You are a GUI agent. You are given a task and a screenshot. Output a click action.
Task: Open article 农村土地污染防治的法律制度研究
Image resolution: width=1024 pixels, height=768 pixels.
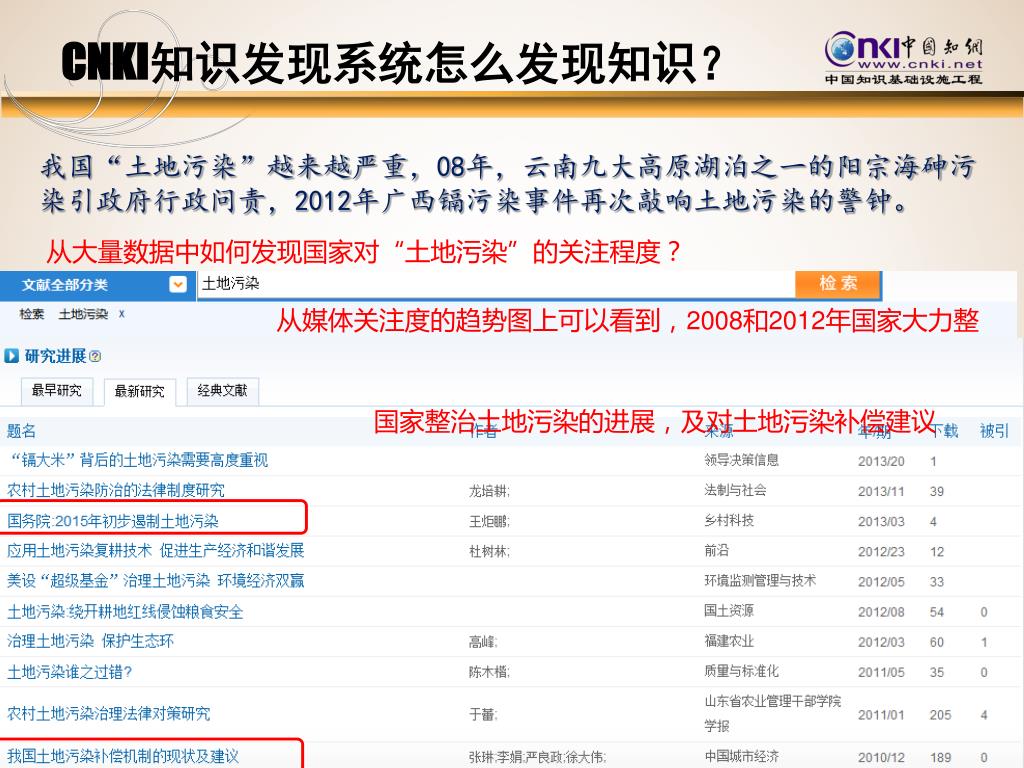click(116, 490)
